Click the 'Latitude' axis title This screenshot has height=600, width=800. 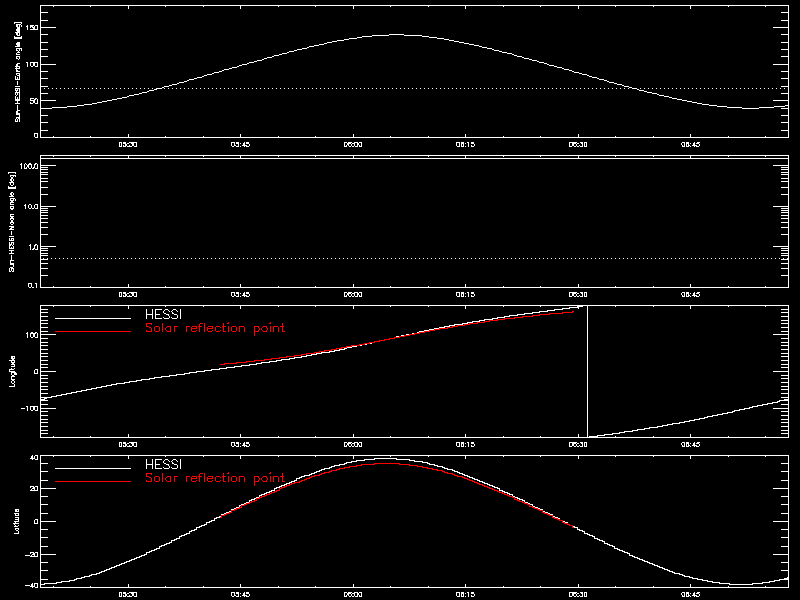[x=17, y=521]
